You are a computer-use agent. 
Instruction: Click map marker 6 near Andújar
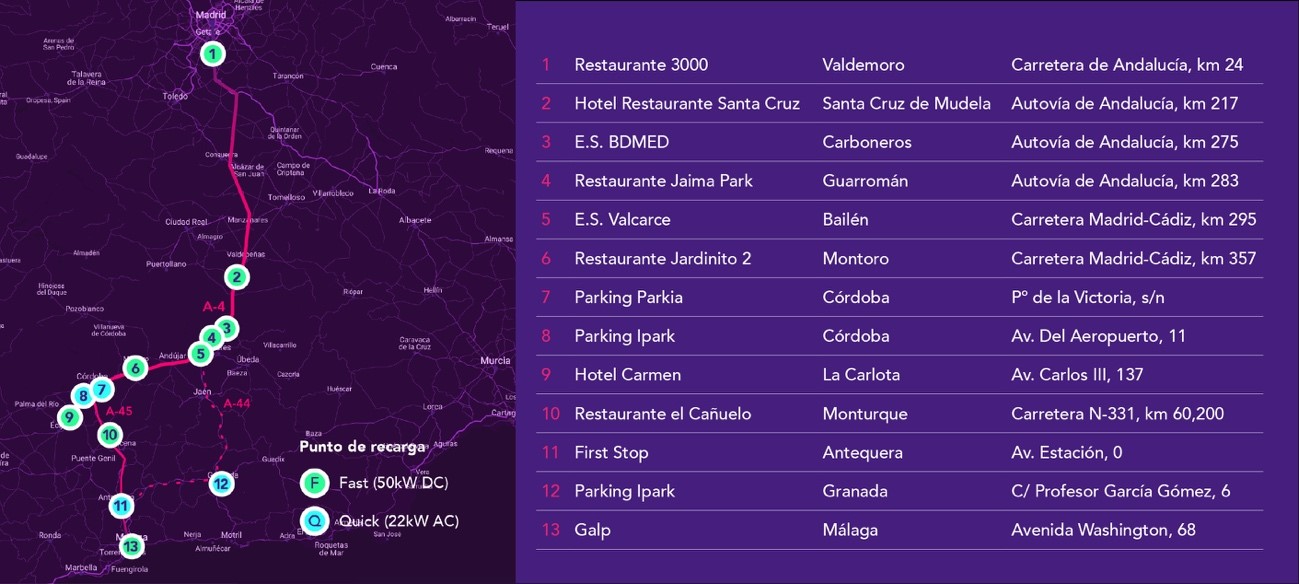[x=136, y=368]
